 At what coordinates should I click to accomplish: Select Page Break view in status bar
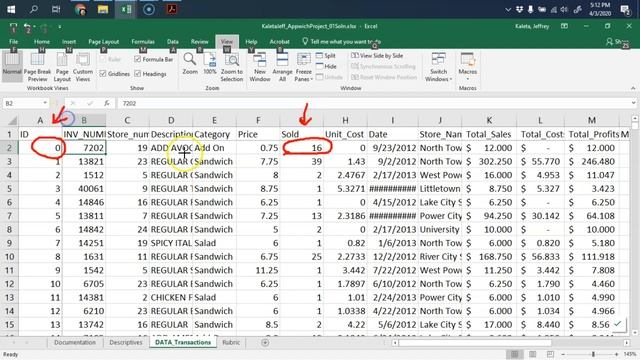pyautogui.click(x=550, y=354)
